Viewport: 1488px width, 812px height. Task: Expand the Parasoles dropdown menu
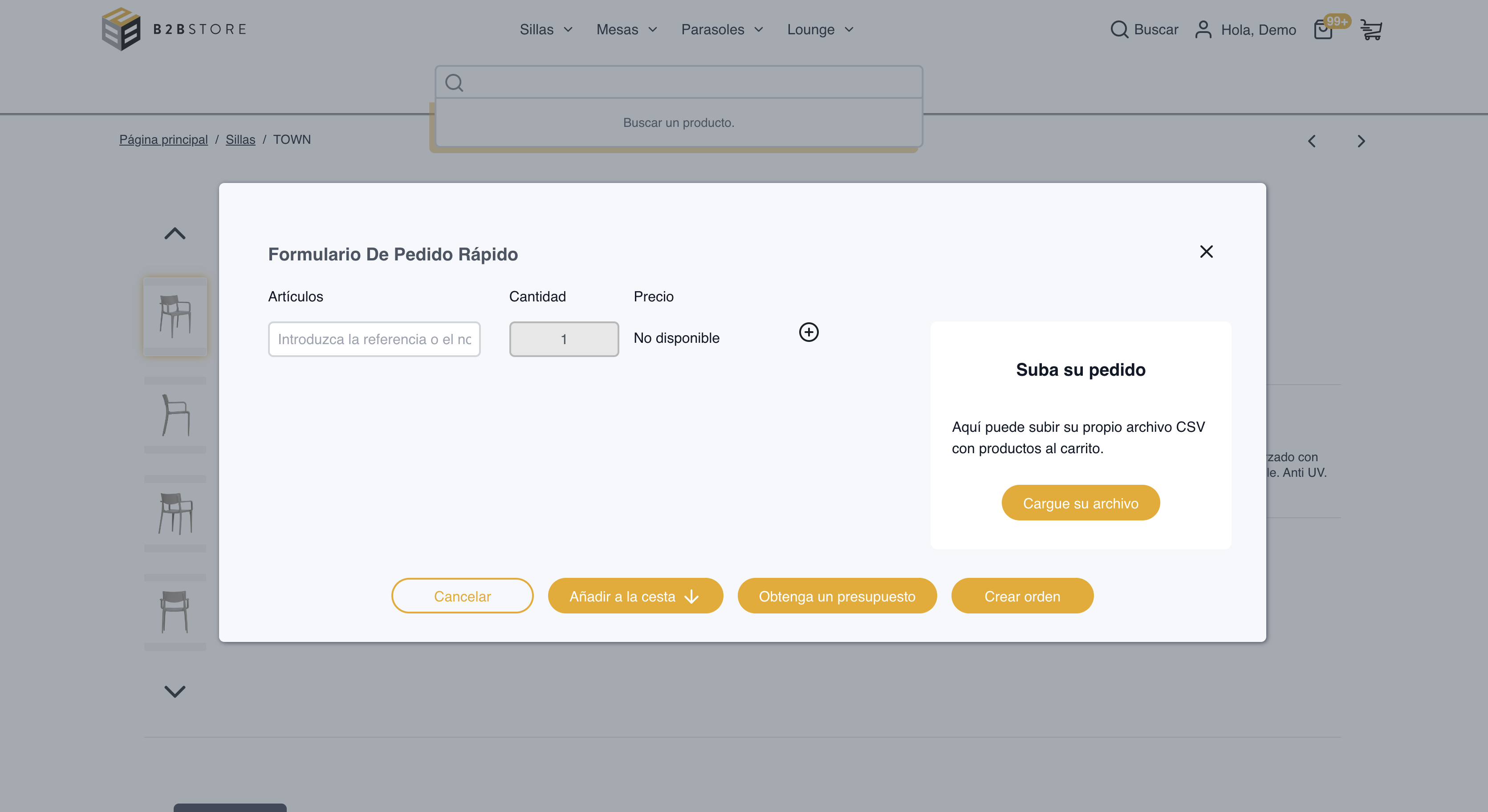721,29
